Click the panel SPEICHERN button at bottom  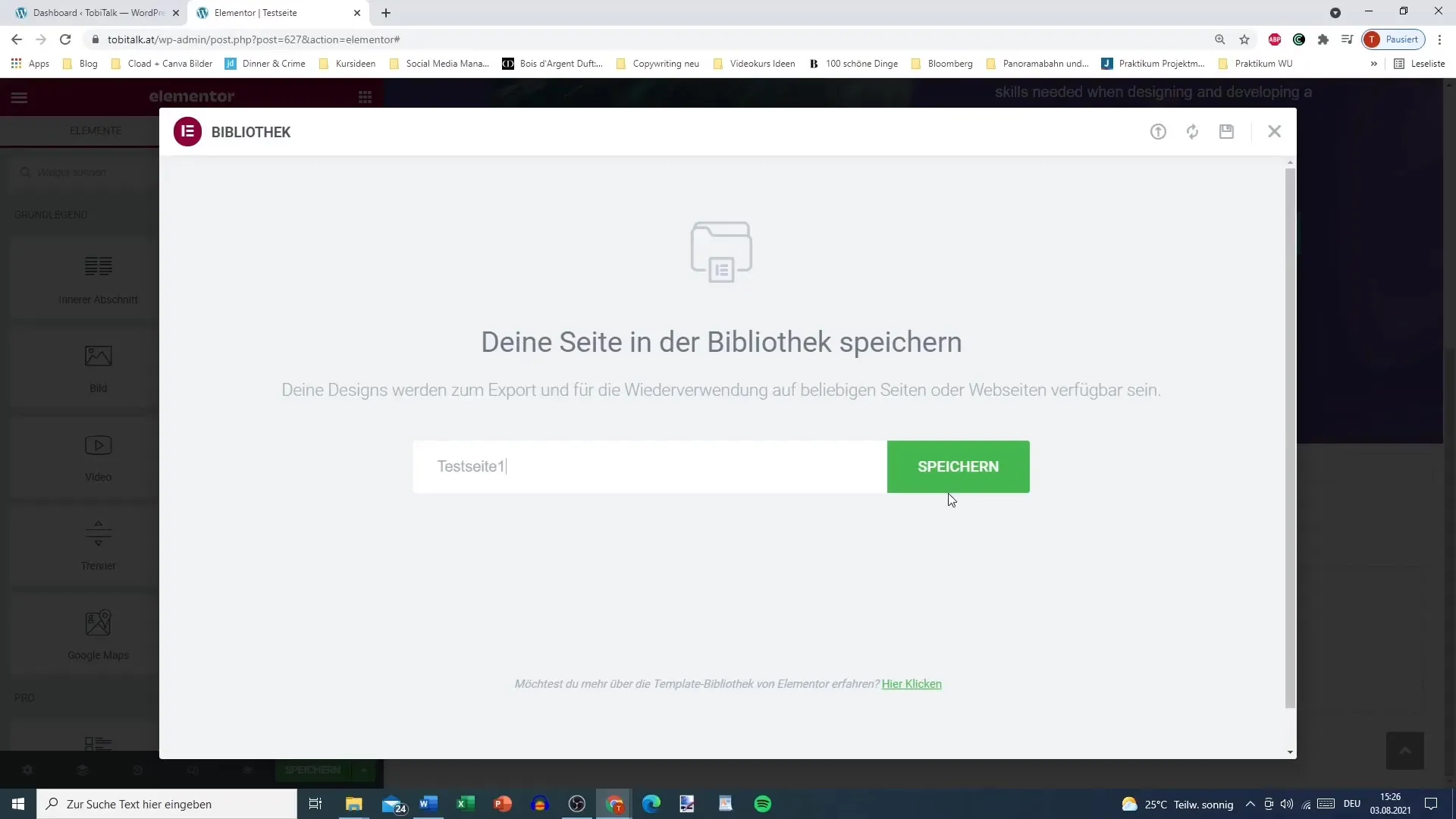pyautogui.click(x=313, y=770)
